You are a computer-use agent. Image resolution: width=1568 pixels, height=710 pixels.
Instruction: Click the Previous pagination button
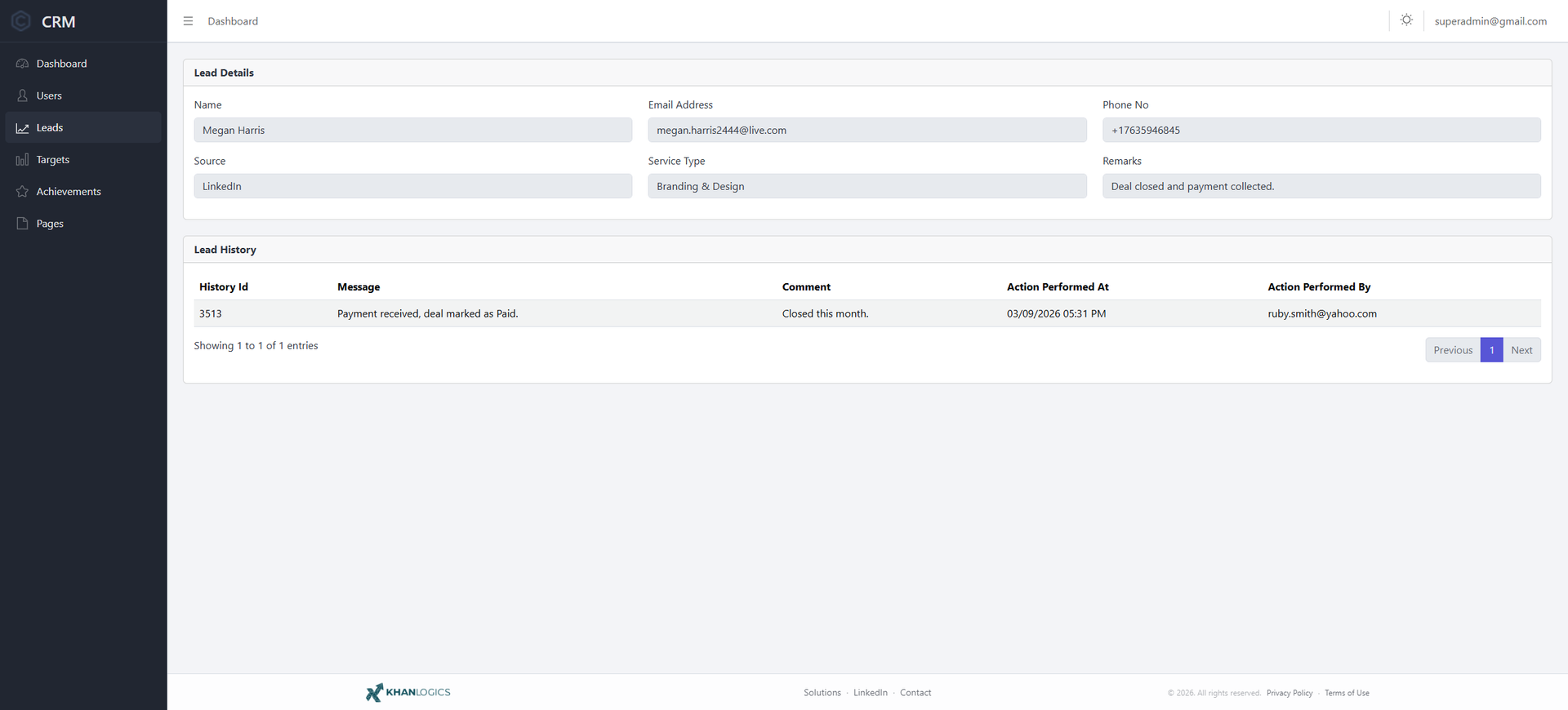1453,350
